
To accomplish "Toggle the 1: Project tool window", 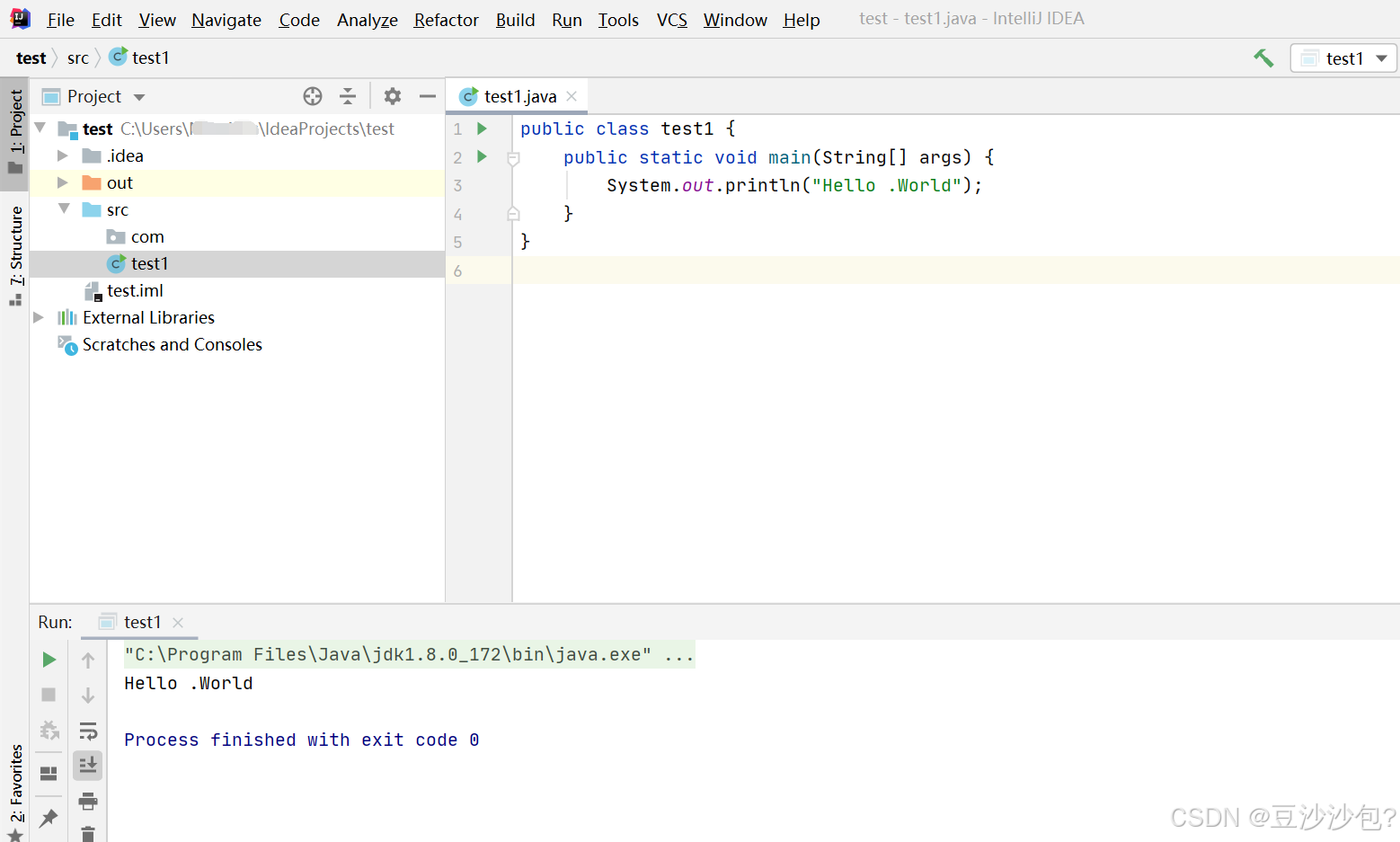I will 15,132.
